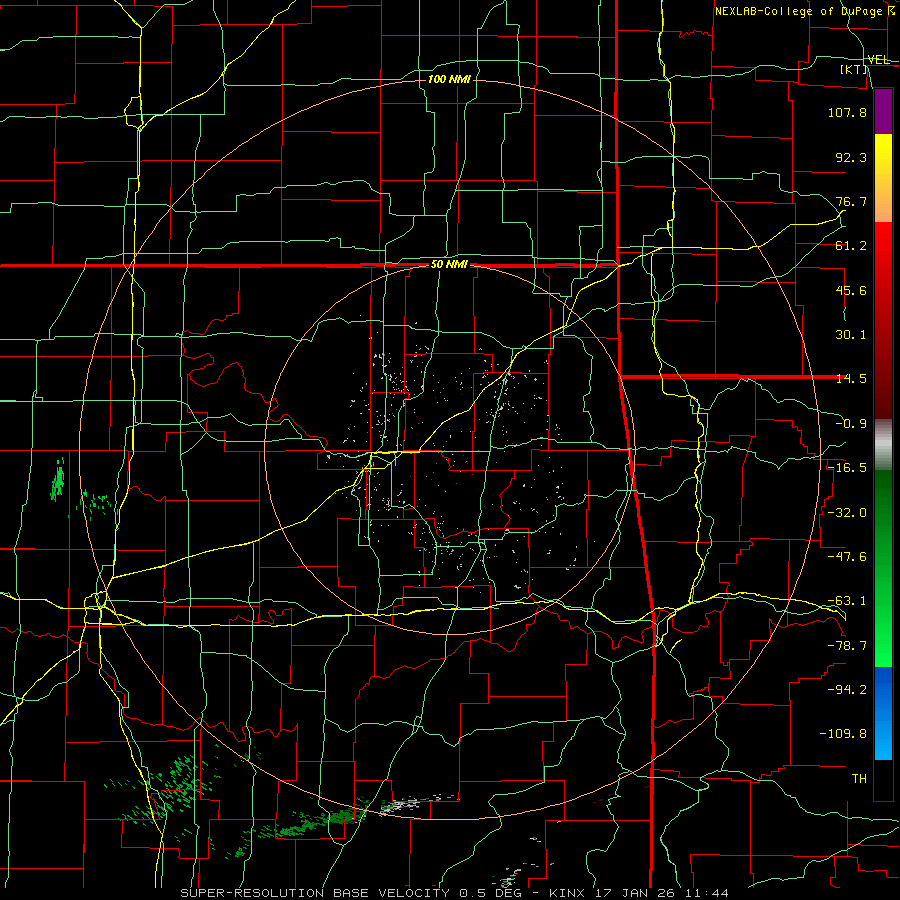This screenshot has height=900, width=900.
Task: Select the -63.1 scale value
Action: click(847, 601)
